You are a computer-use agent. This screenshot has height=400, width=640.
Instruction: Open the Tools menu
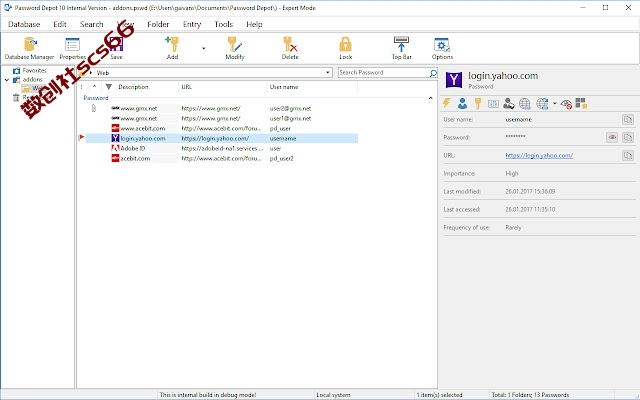pos(224,24)
